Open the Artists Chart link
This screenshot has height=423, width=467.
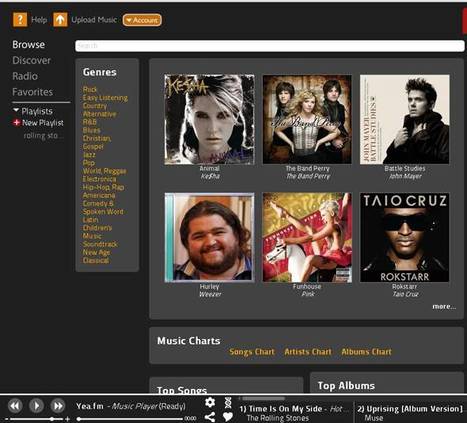tap(308, 352)
